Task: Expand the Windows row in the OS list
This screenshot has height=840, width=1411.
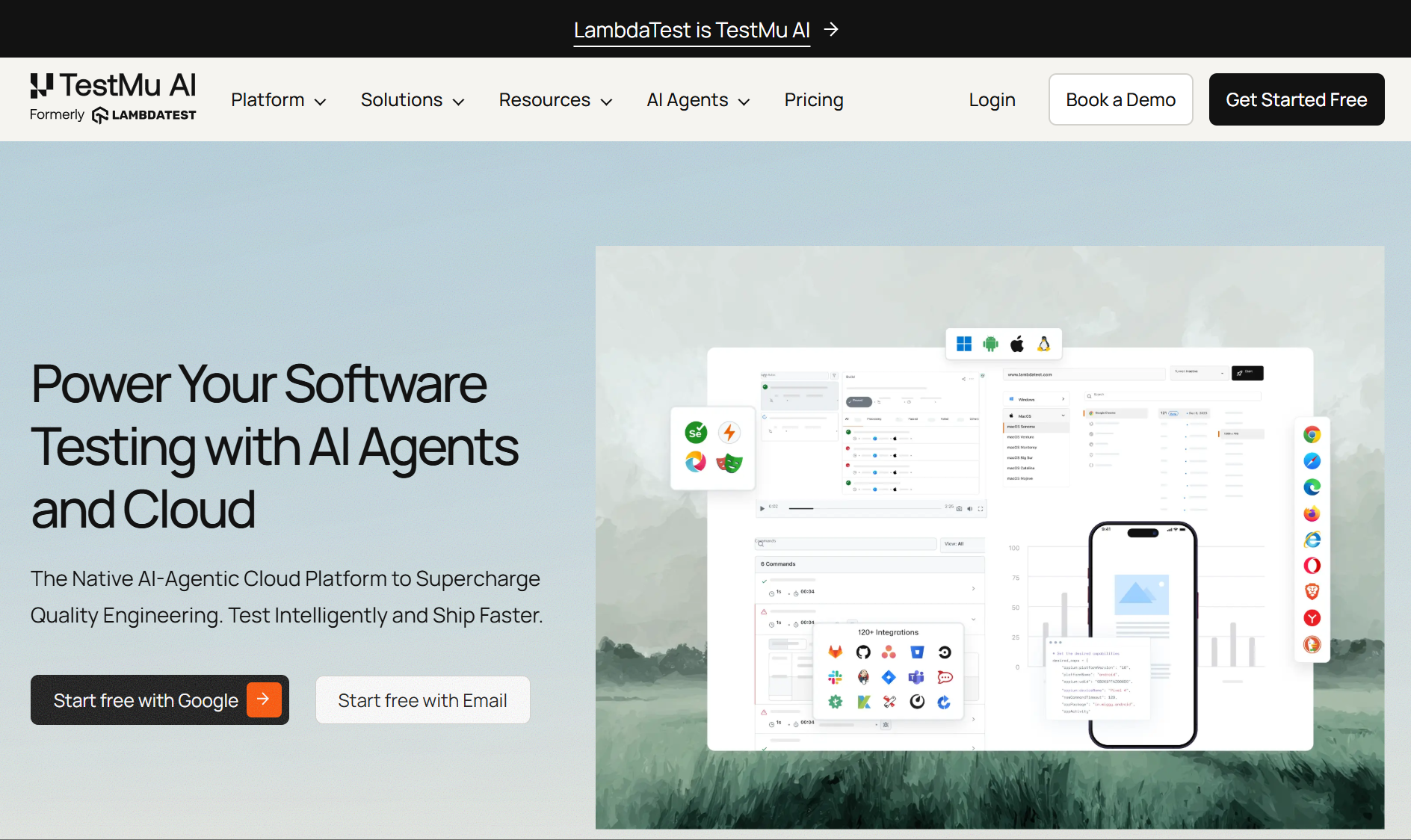Action: tap(1036, 400)
